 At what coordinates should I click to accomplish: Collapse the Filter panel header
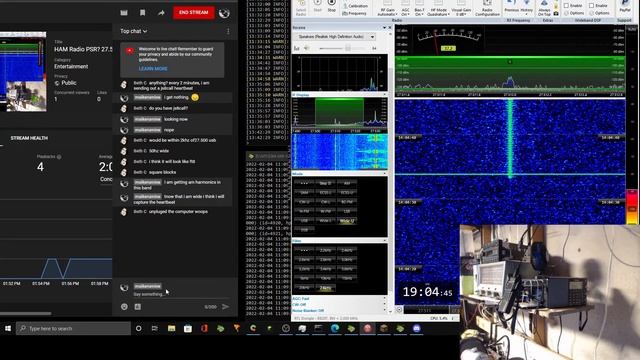tap(339, 241)
